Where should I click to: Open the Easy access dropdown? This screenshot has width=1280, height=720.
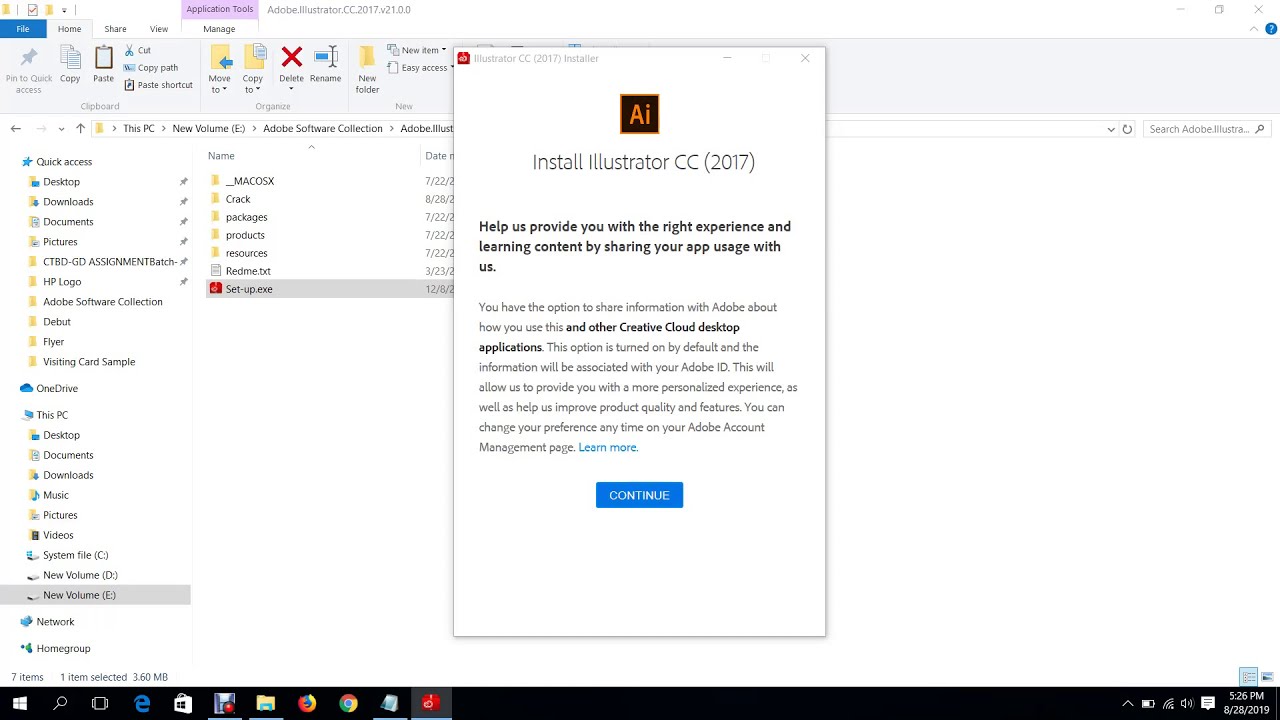point(420,68)
